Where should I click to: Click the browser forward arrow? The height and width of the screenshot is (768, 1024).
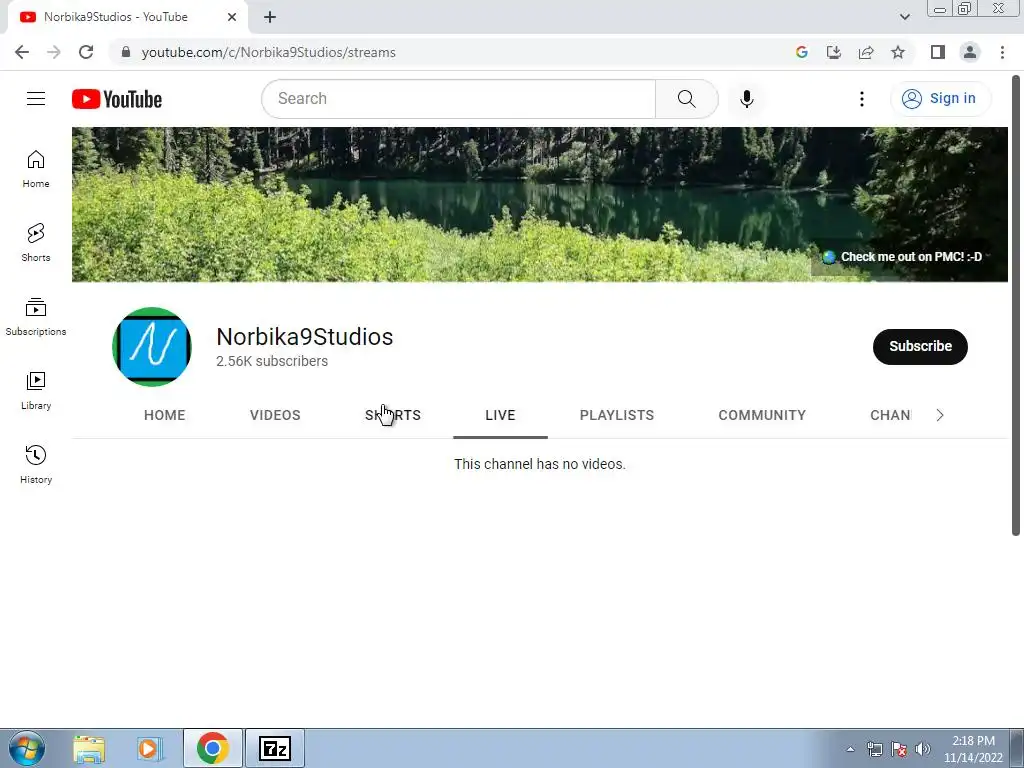[54, 52]
